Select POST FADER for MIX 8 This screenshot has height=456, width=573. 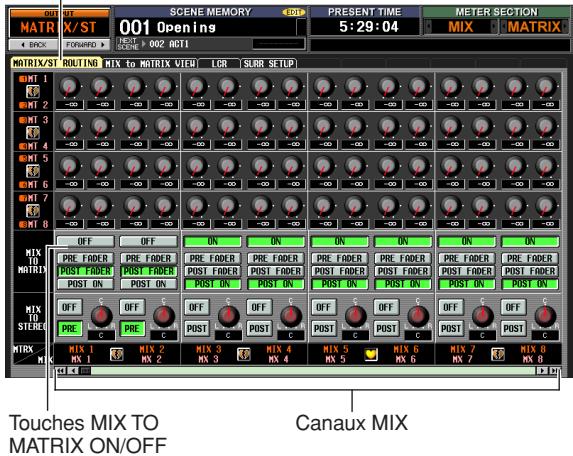(x=530, y=271)
